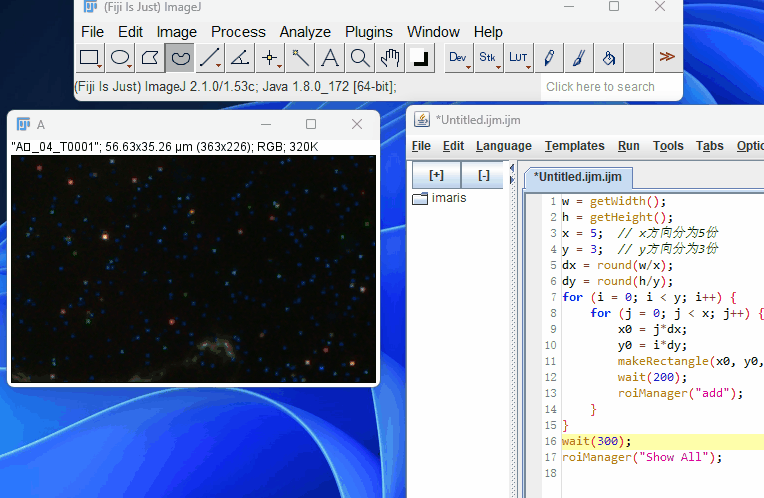Viewport: 764px width, 498px height.
Task: Click the ImageJ status bar version text
Action: (235, 87)
